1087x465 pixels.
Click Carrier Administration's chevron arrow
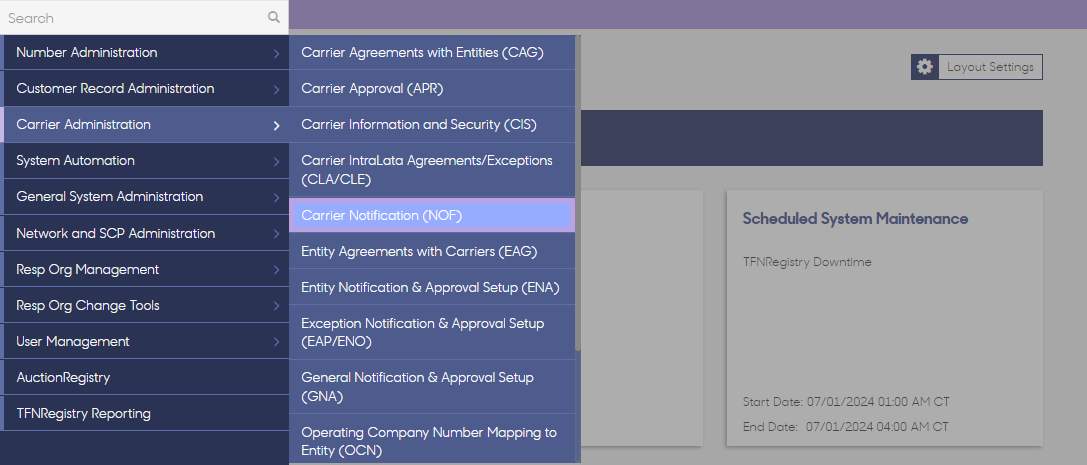point(277,125)
